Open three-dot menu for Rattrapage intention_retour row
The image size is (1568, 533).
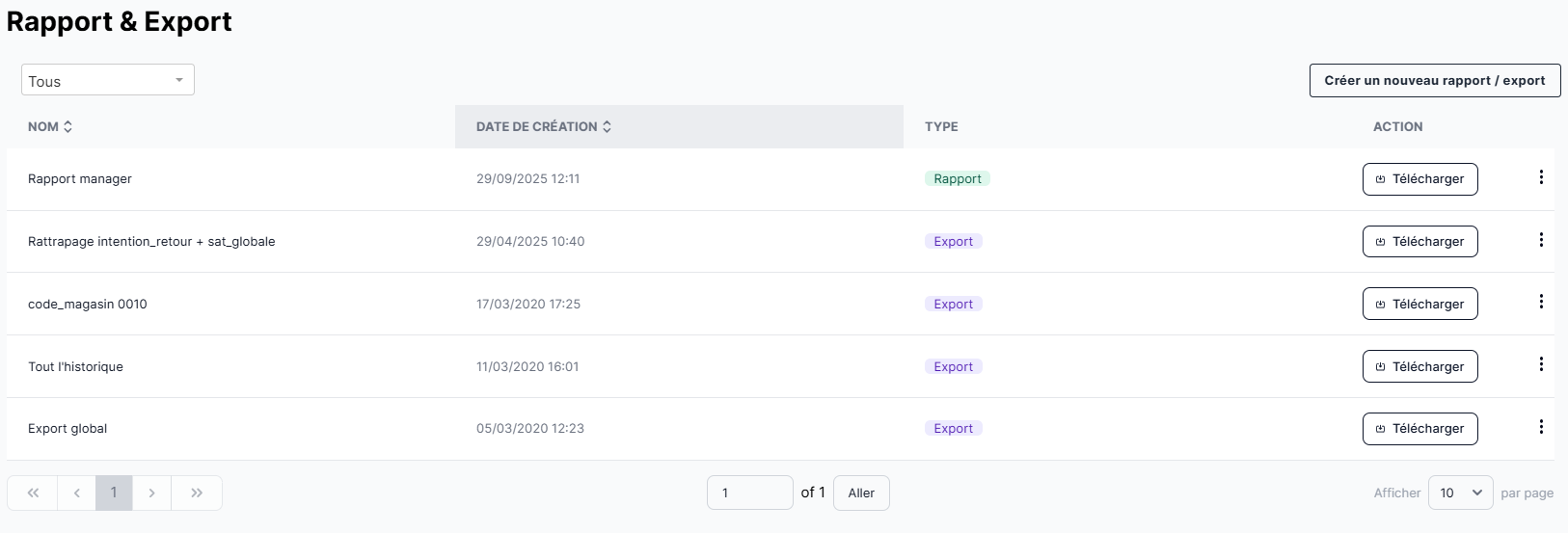1540,240
